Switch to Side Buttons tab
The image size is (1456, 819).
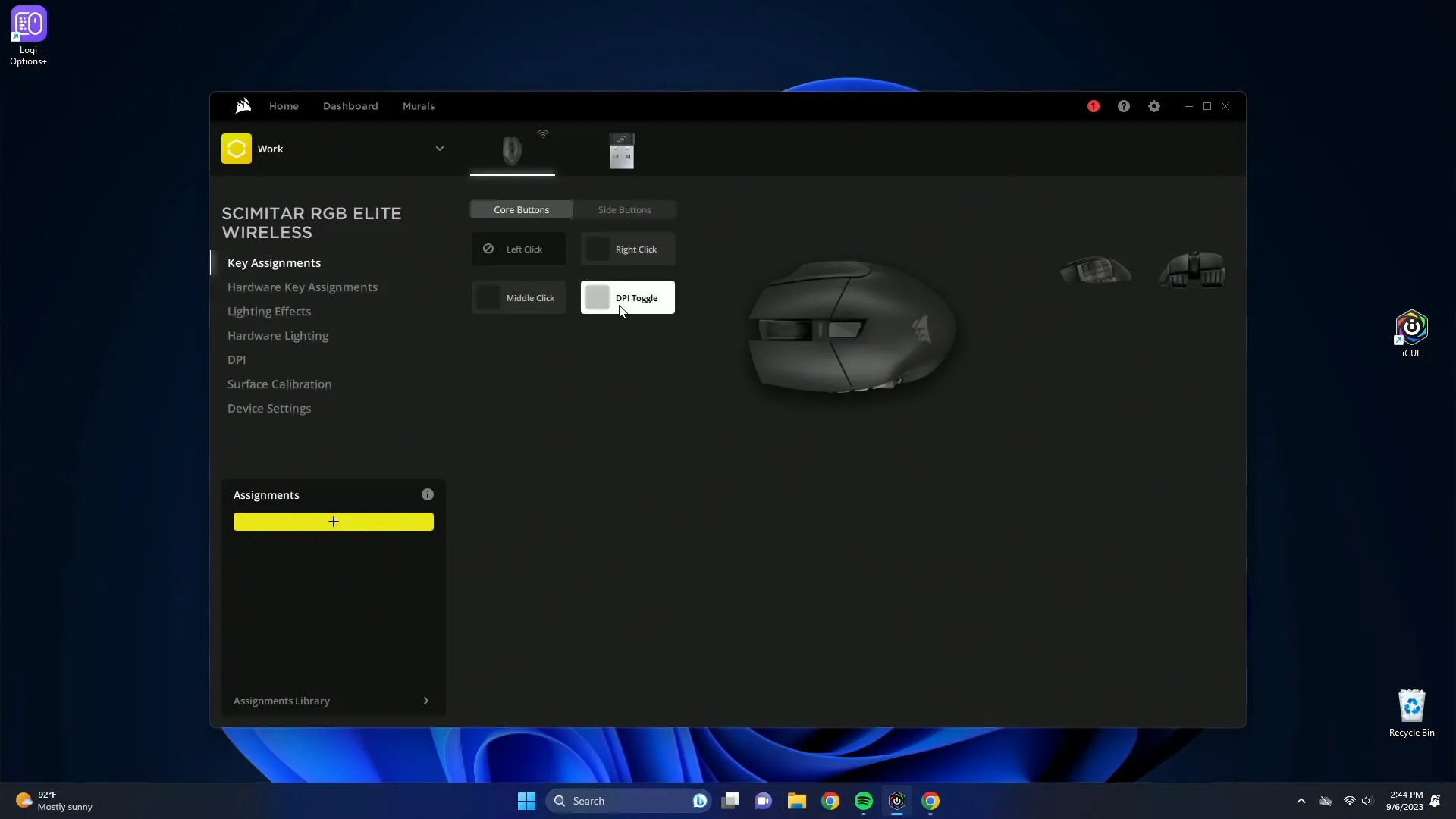[x=624, y=209]
